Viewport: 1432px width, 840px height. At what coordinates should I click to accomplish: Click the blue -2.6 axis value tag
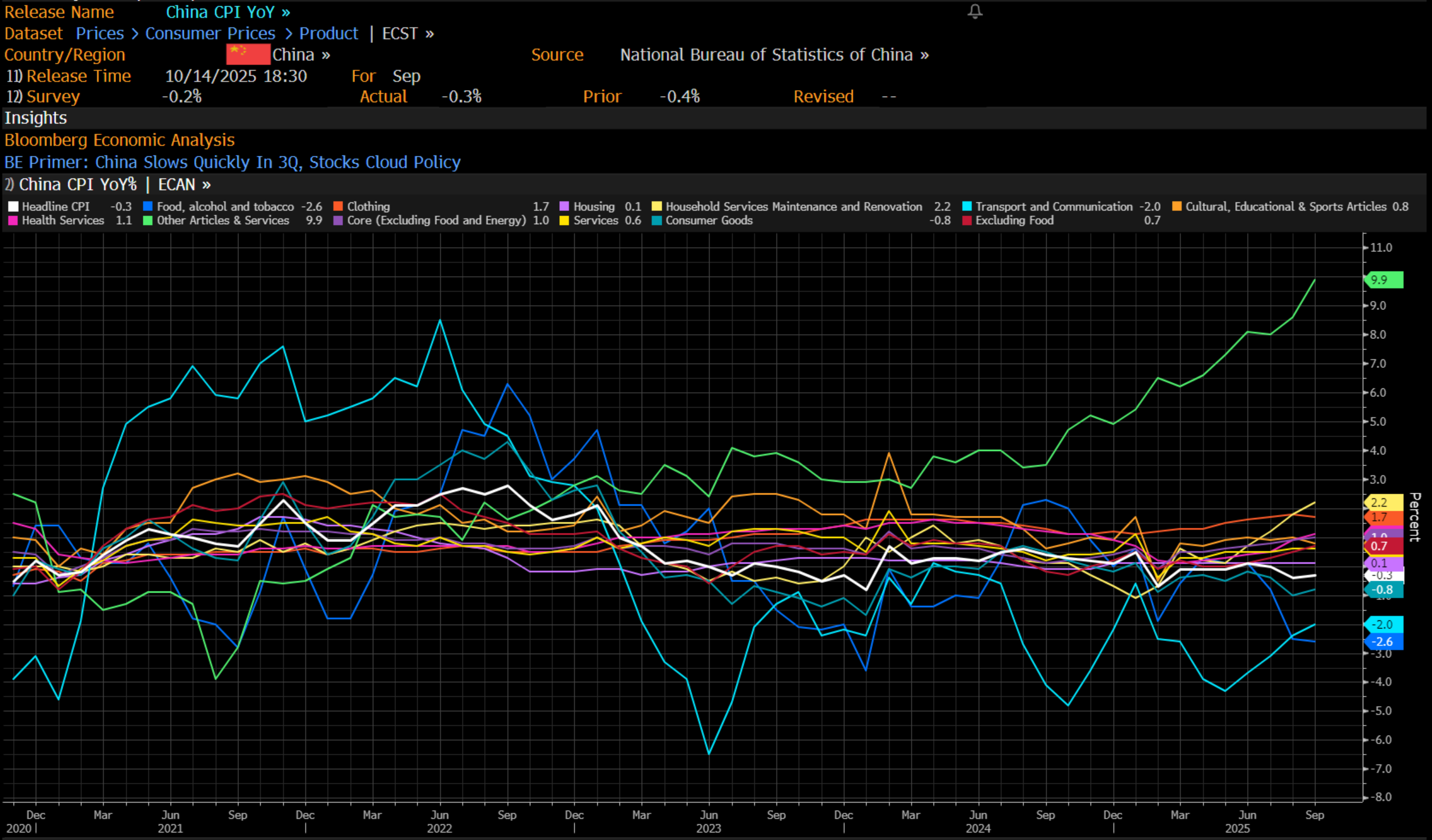(x=1384, y=642)
